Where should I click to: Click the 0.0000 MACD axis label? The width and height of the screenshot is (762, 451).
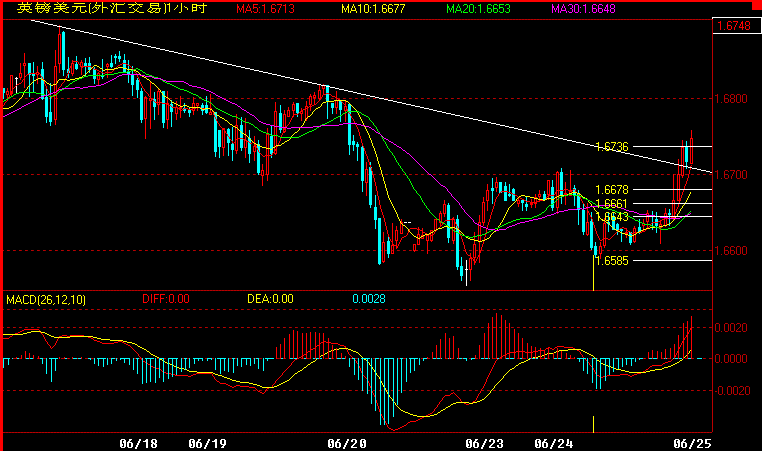tap(731, 359)
